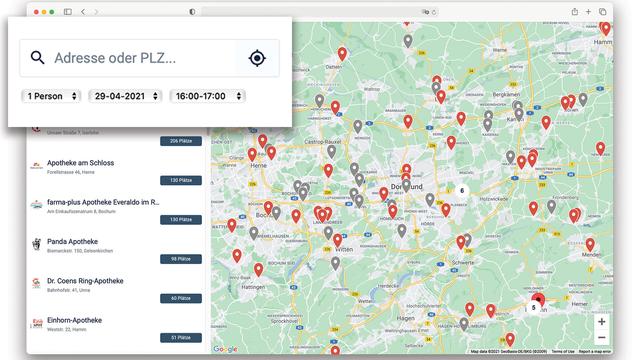Screen dimensions: 640x360
Task: Focus the Adresse oder PLZ search field
Action: pyautogui.click(x=149, y=58)
